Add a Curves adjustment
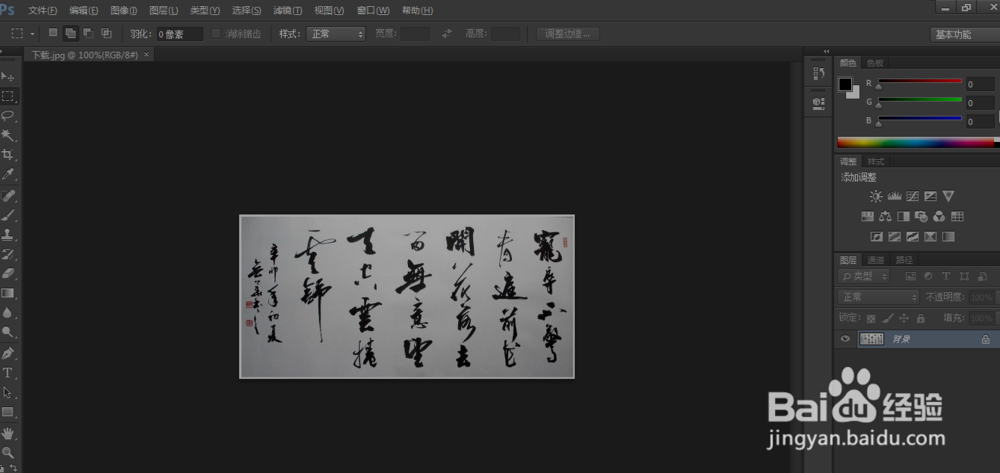This screenshot has height=473, width=1000. pyautogui.click(x=913, y=197)
